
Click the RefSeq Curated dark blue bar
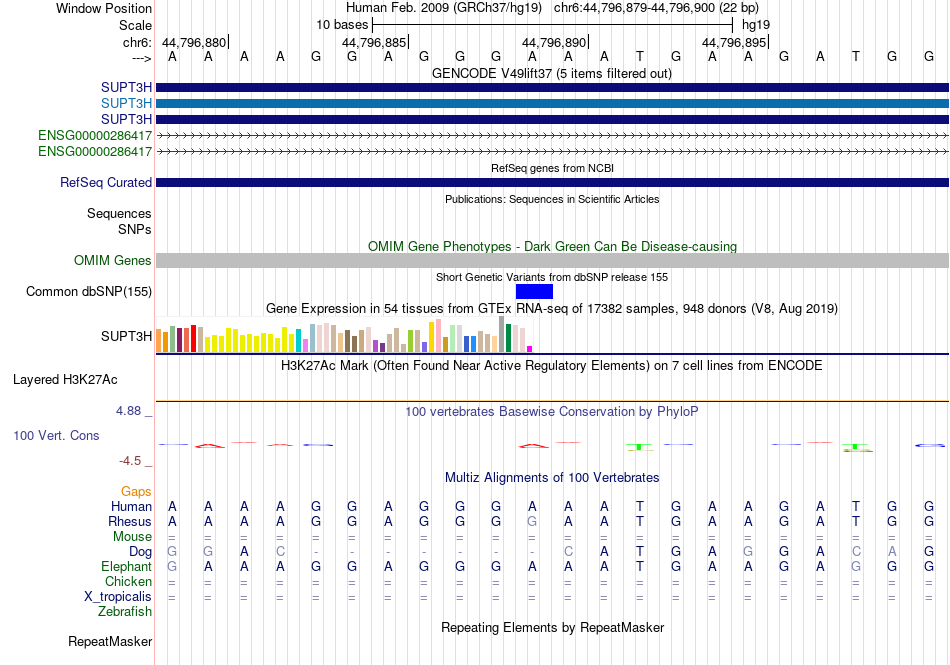(552, 182)
